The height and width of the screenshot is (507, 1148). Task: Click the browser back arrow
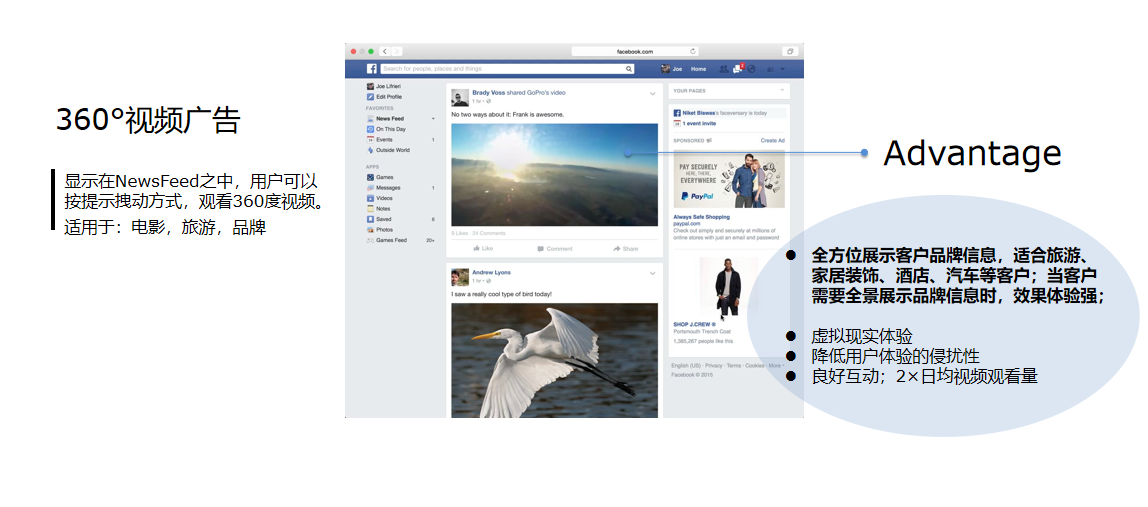(385, 51)
